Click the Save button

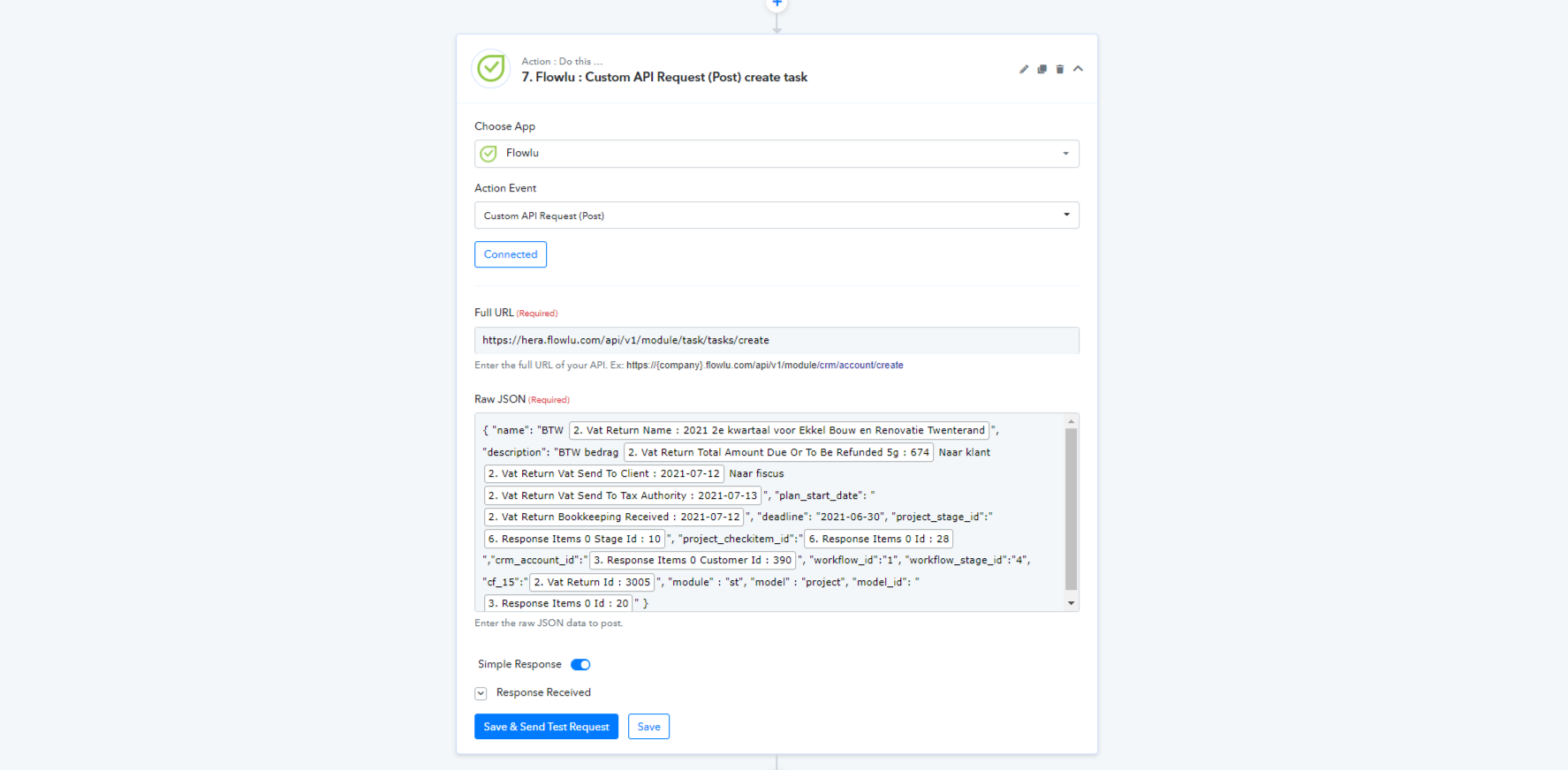[648, 727]
